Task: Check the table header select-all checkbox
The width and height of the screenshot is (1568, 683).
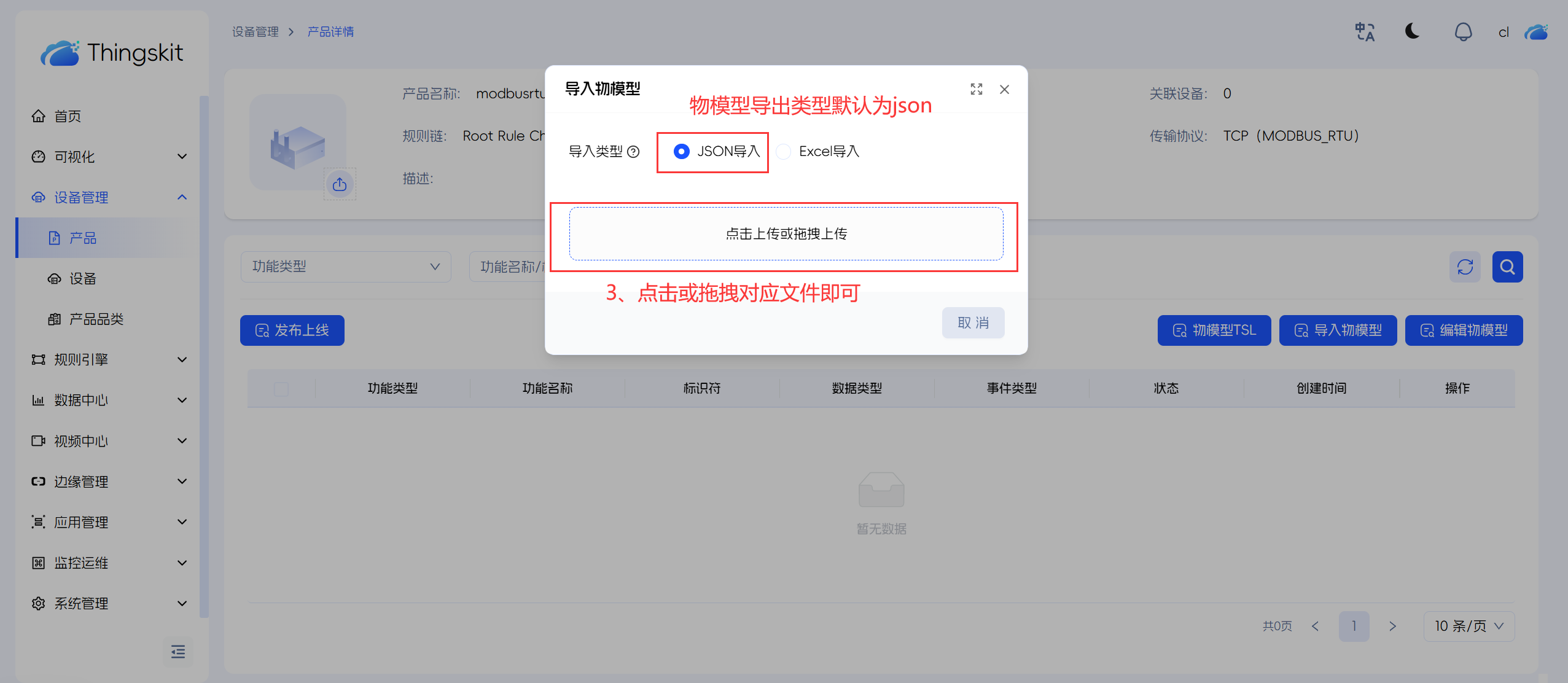Action: (x=281, y=389)
